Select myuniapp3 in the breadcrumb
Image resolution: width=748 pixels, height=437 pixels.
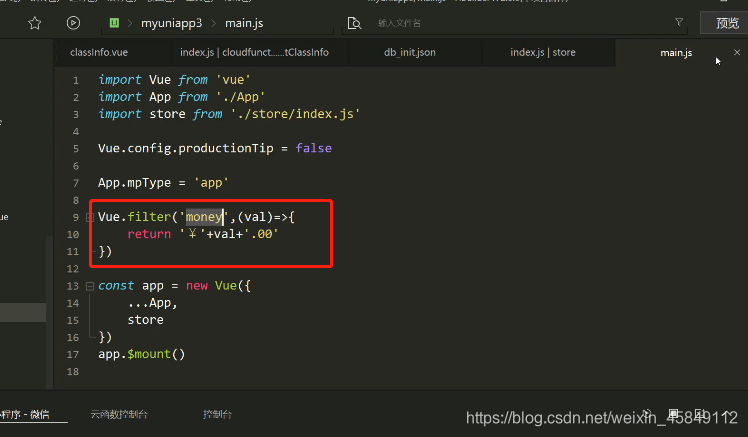pos(172,23)
